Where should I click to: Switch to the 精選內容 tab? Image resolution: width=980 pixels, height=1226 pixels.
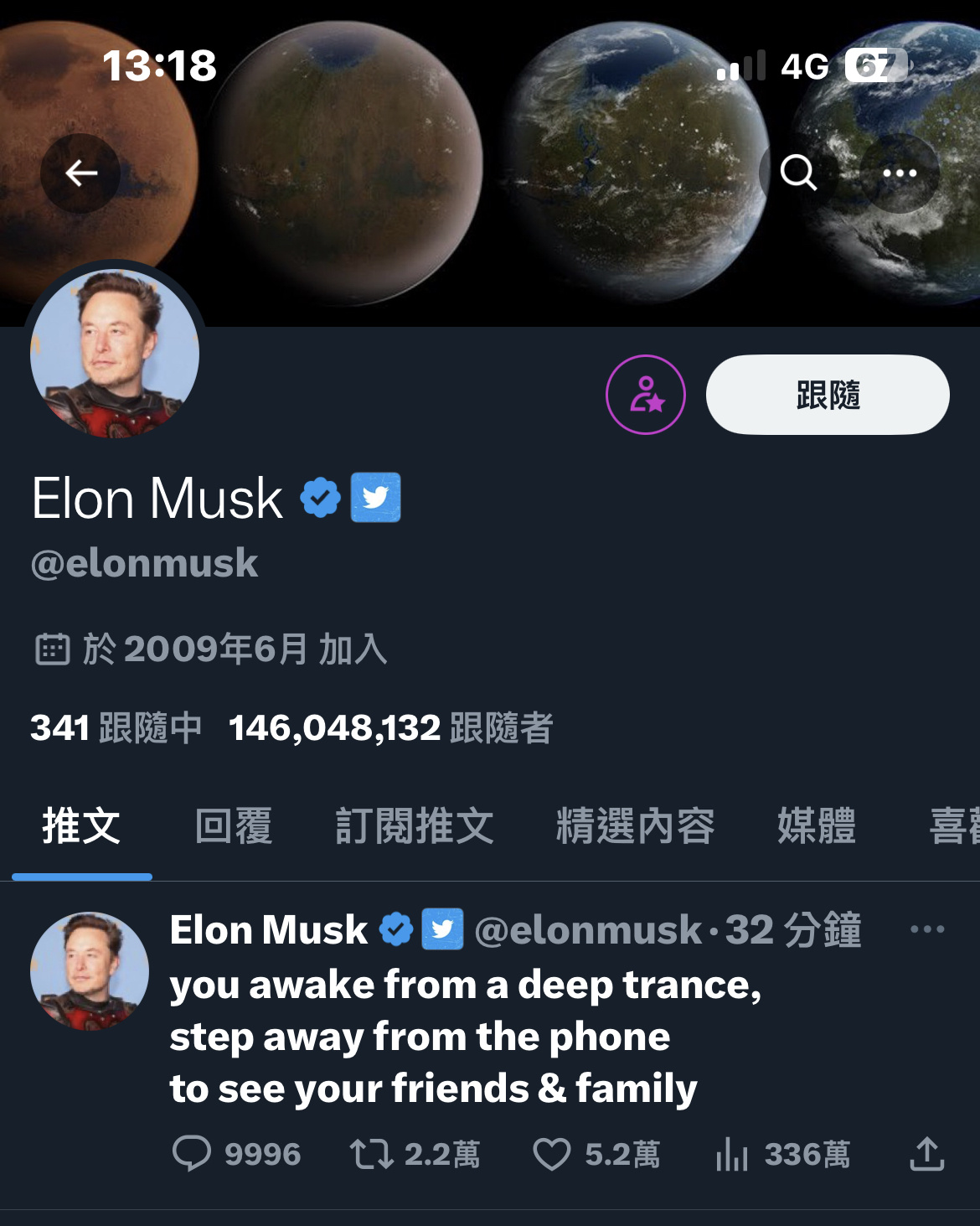636,826
